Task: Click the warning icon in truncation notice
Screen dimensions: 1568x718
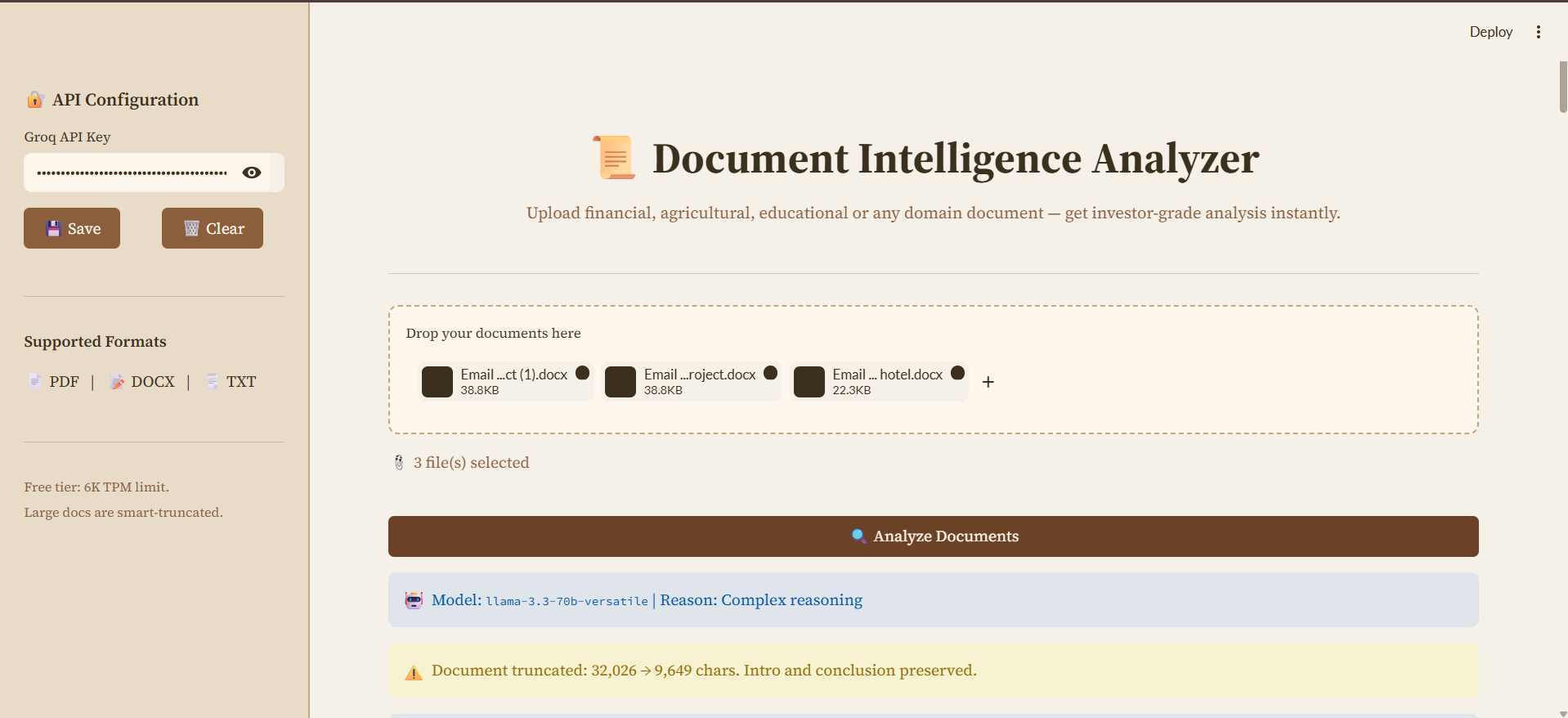Action: tap(414, 672)
